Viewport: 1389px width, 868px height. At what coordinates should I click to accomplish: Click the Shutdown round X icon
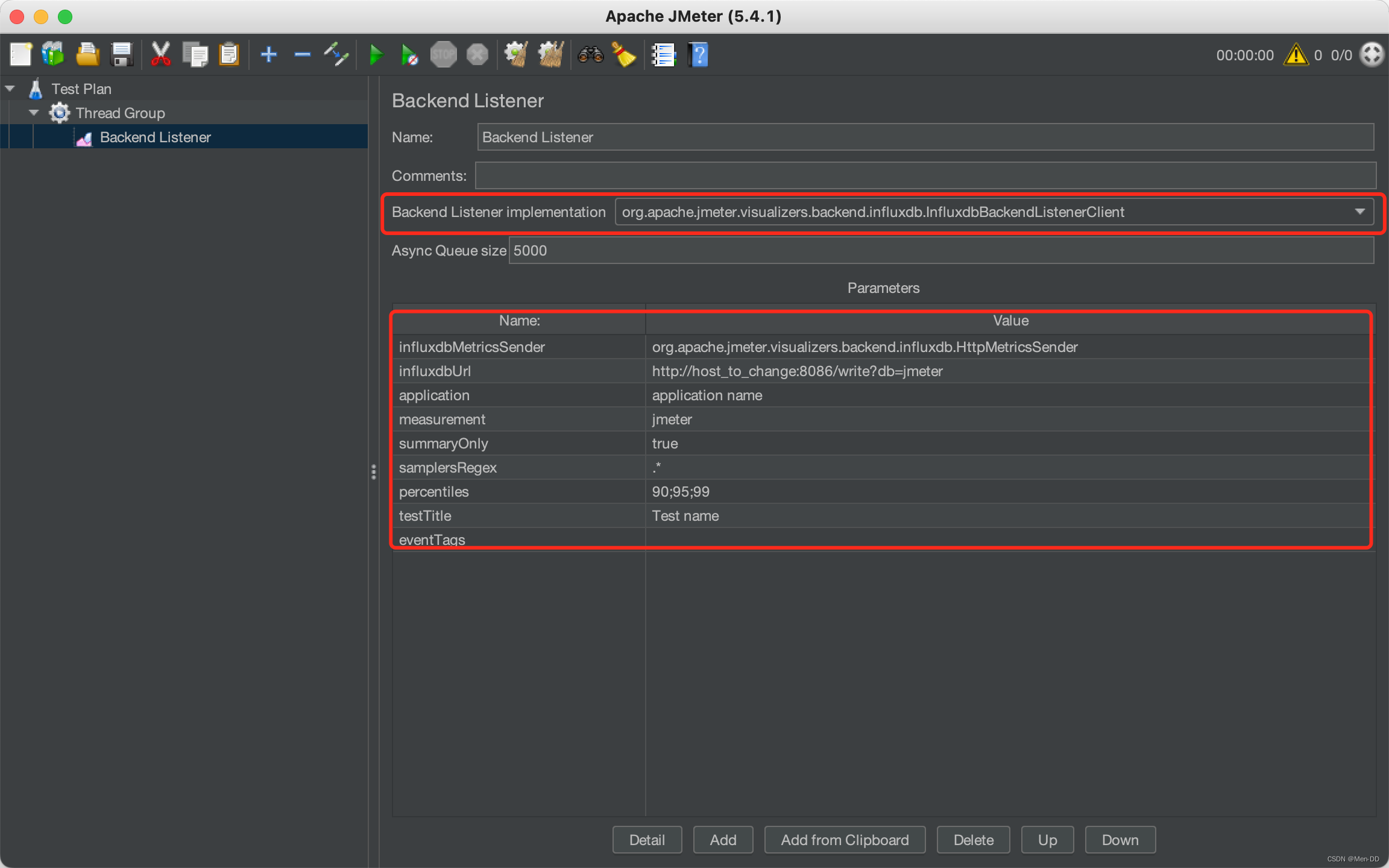477,55
